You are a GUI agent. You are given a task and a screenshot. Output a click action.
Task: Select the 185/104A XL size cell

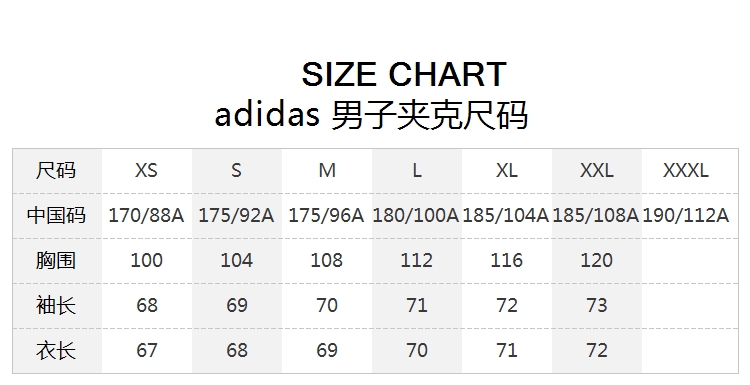pos(506,215)
